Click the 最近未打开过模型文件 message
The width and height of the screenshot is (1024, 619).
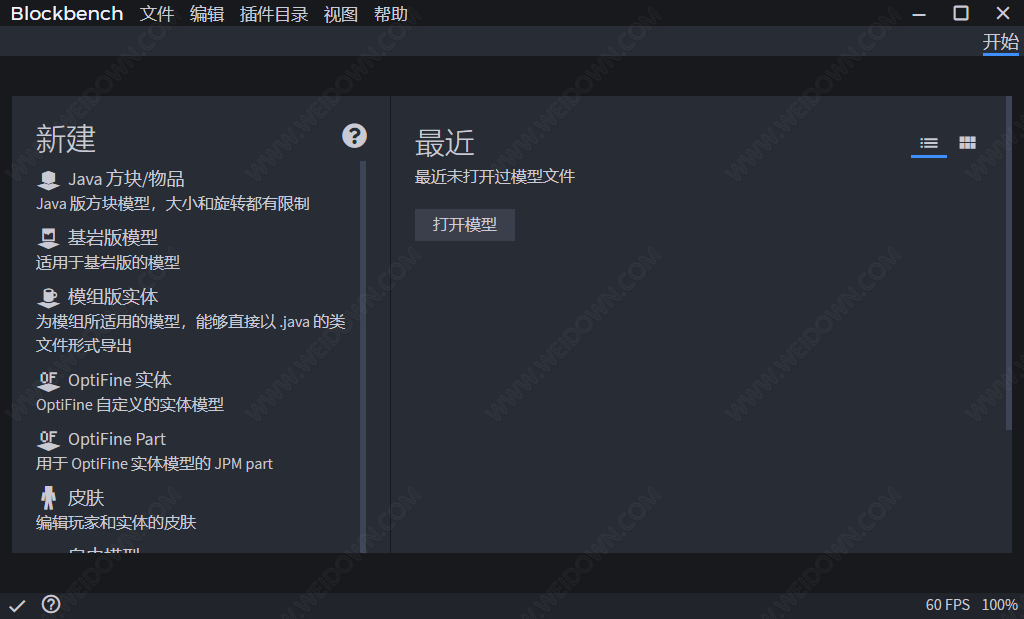[494, 177]
